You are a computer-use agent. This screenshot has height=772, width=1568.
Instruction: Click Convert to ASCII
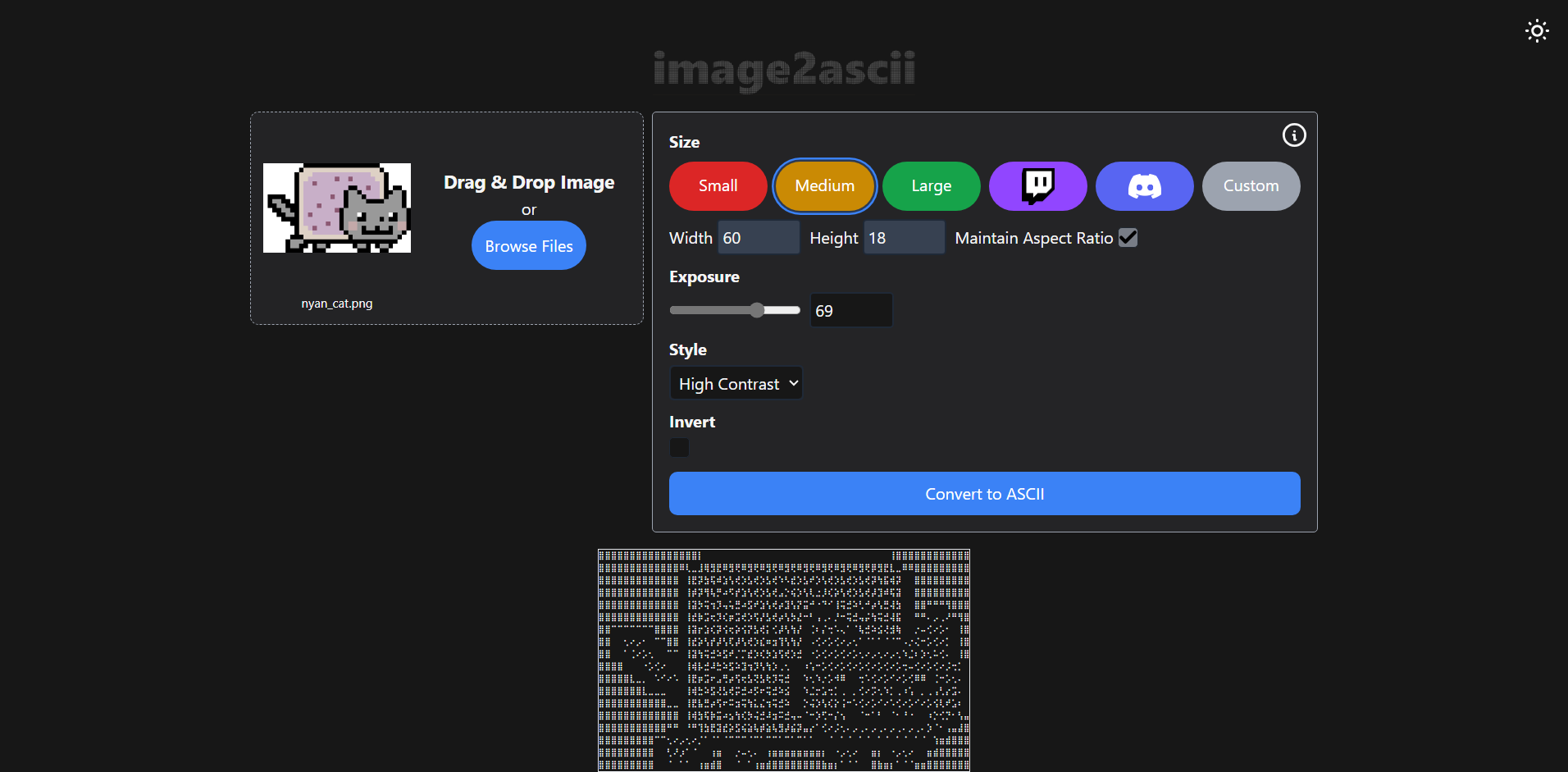pyautogui.click(x=983, y=493)
